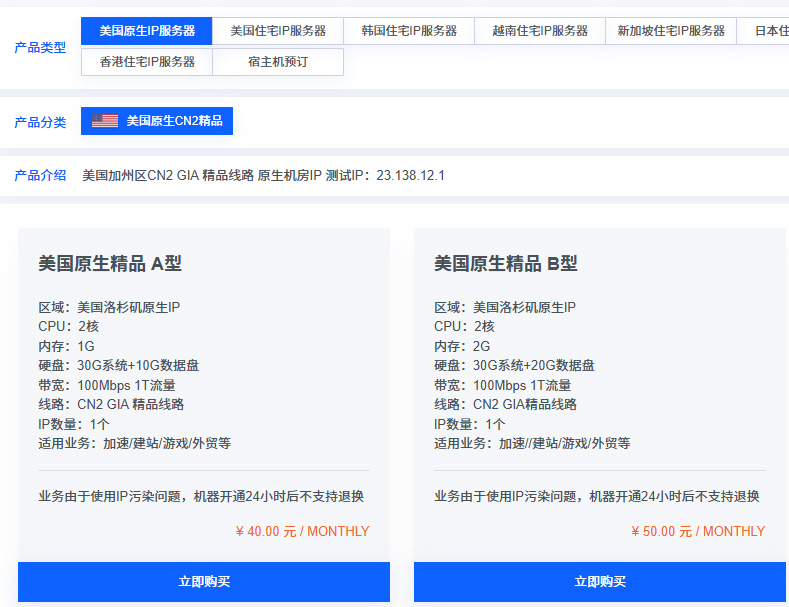The height and width of the screenshot is (607, 789).
Task: Click 立即购买 for 美国原生精品 B型
Action: (600, 582)
